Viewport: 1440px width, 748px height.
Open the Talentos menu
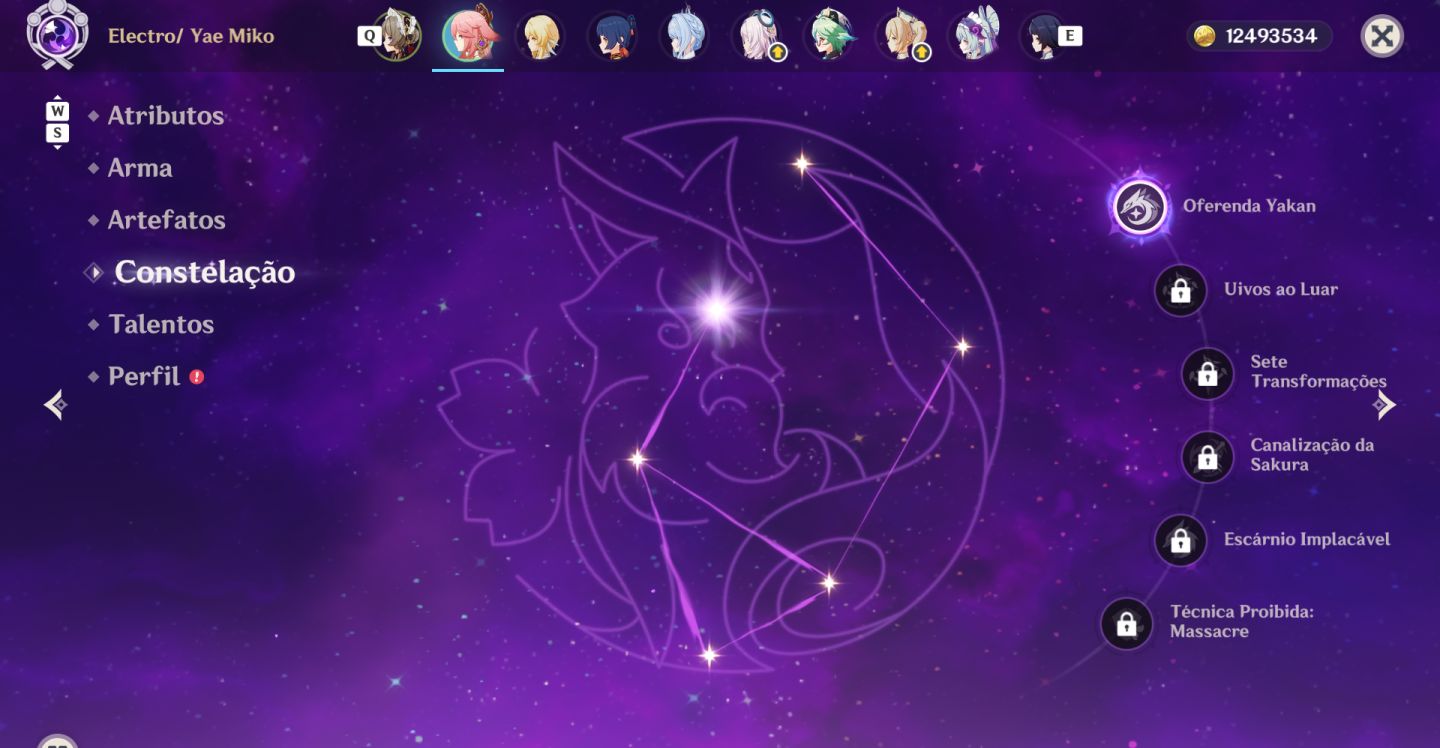[x=161, y=324]
